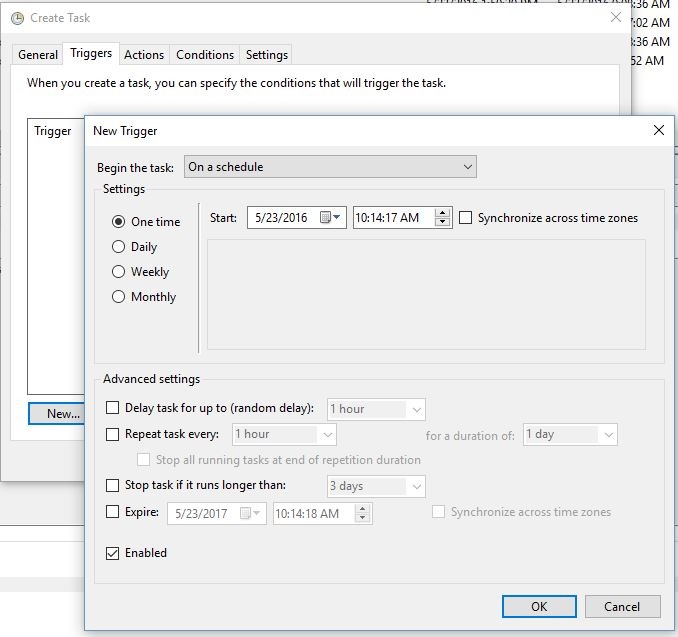This screenshot has width=678, height=637.
Task: Switch to the Actions tab
Action: coord(144,55)
